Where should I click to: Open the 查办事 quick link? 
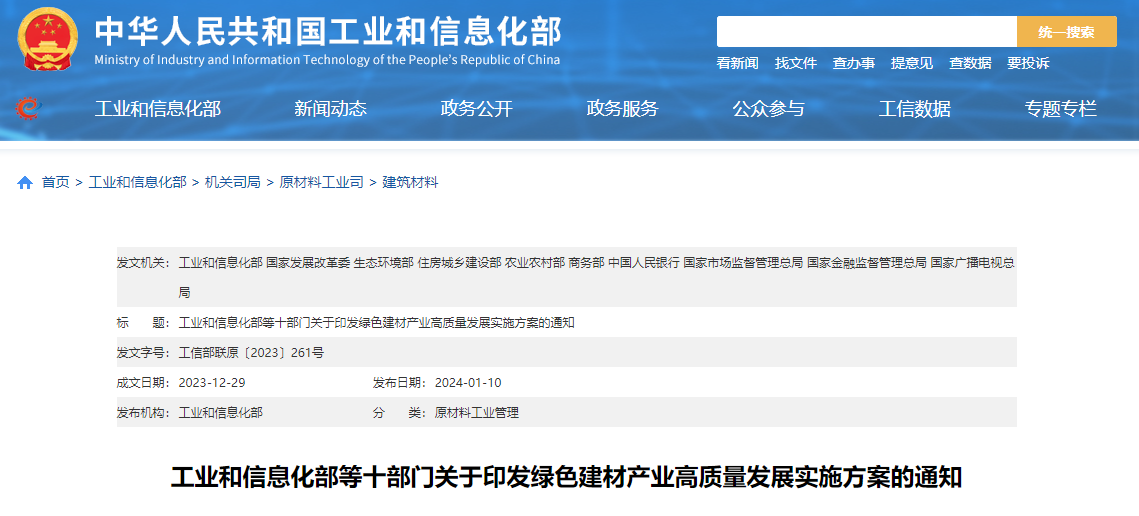click(x=854, y=63)
